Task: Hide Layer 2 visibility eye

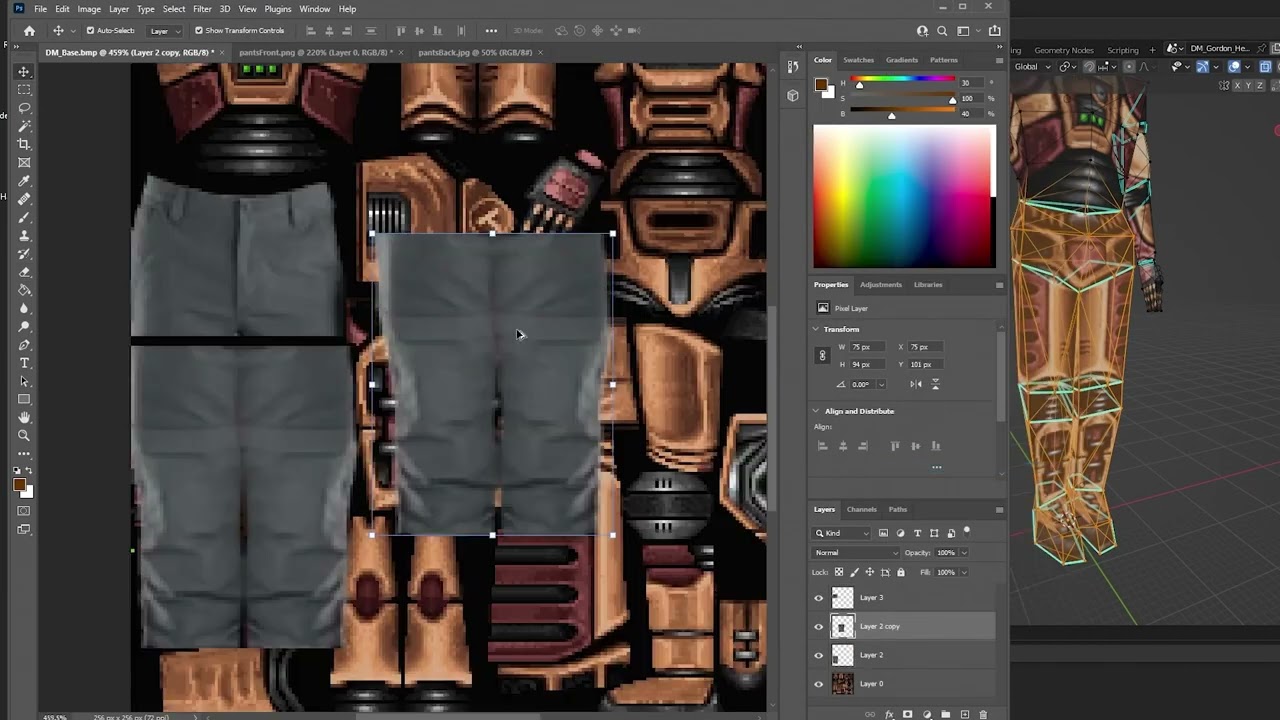Action: pos(819,656)
